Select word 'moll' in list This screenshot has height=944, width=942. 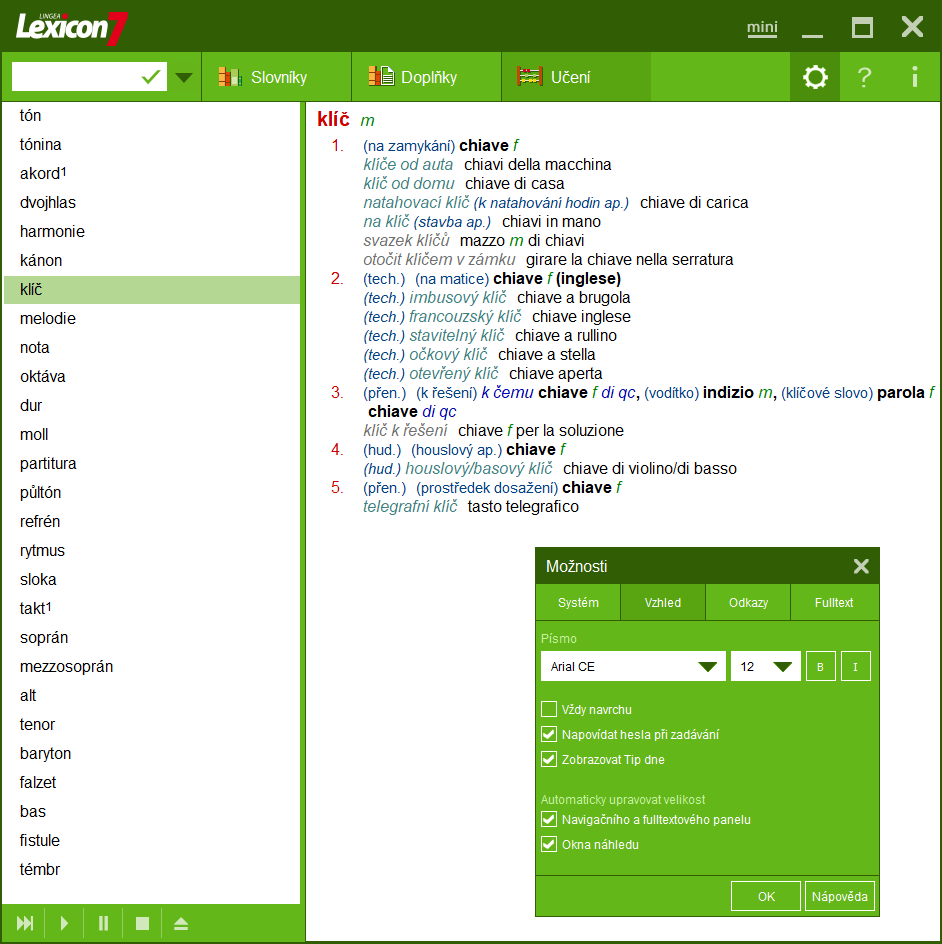coord(152,434)
